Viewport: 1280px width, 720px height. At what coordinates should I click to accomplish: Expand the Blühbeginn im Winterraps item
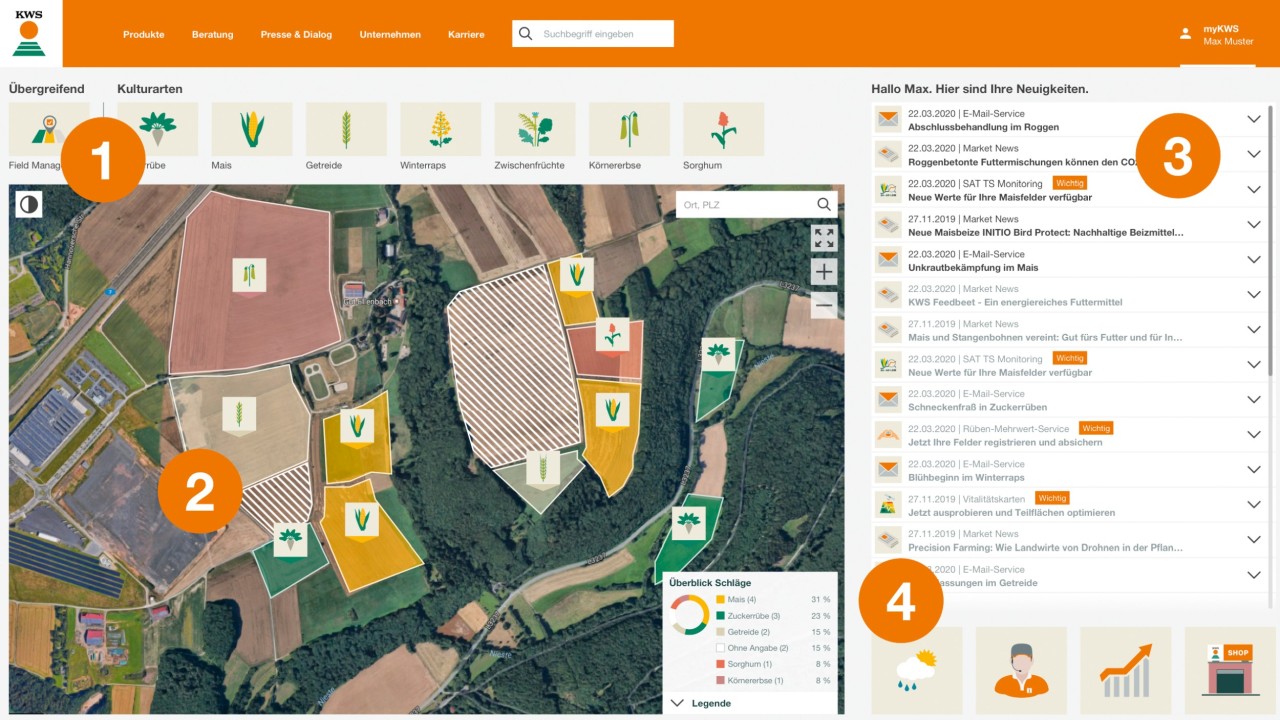point(1254,469)
